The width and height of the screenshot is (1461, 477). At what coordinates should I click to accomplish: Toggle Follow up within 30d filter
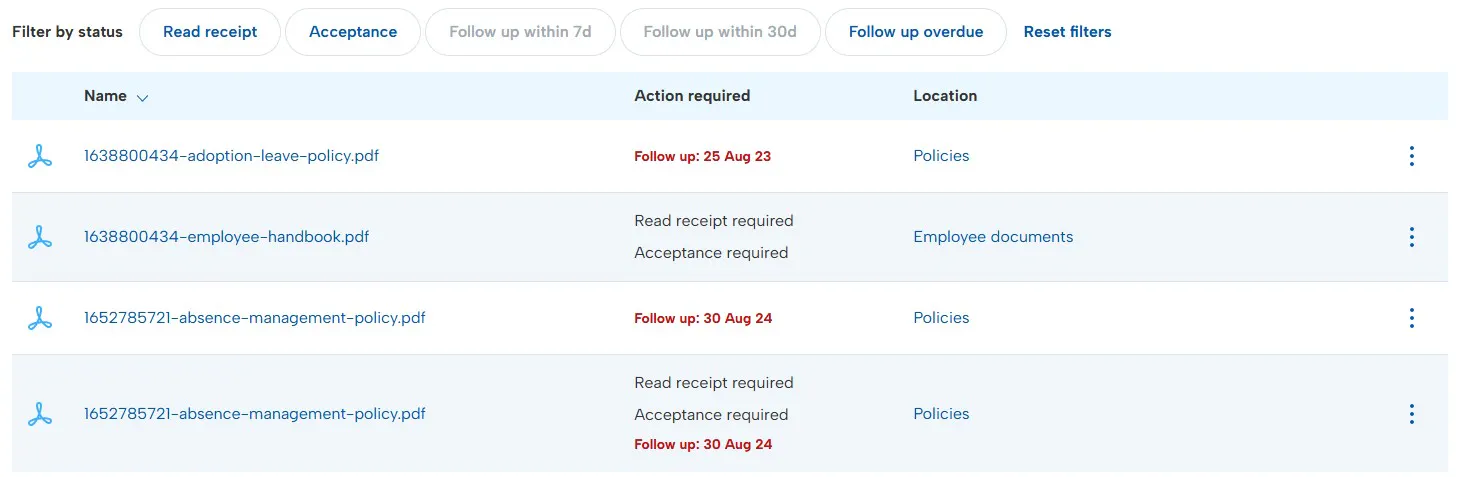coord(720,32)
